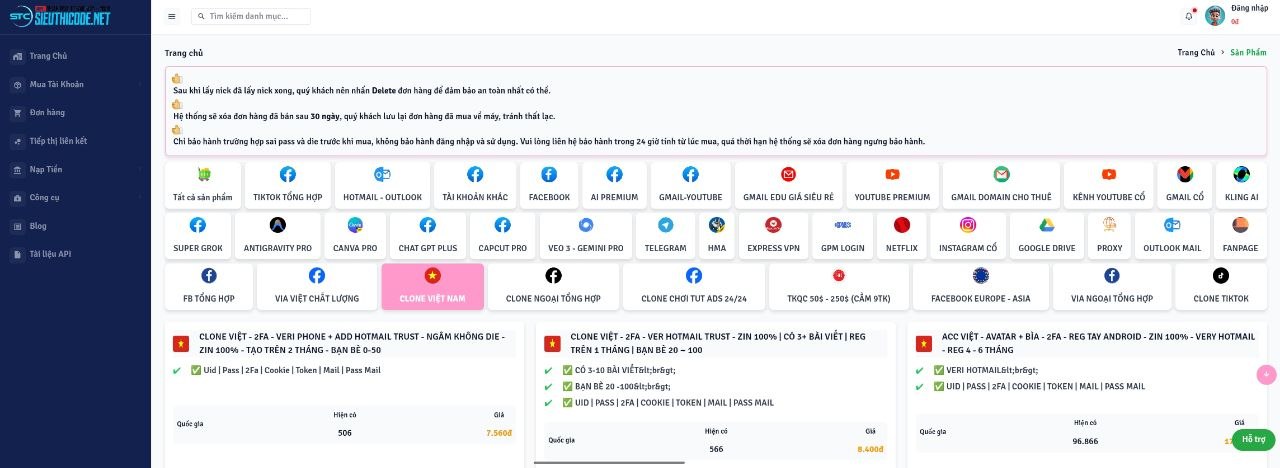Expand the Nạp Tiền sidebar menu

[x=75, y=169]
